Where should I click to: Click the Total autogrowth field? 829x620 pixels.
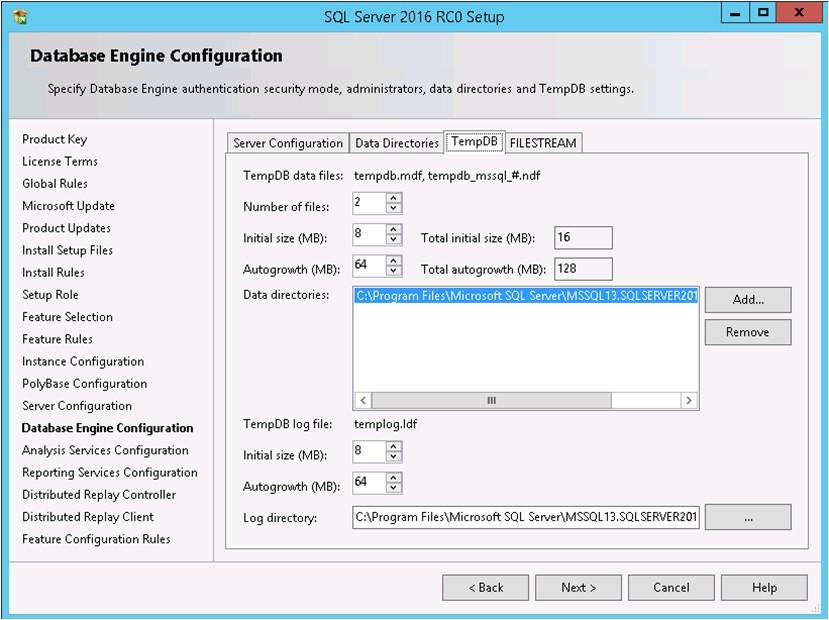(584, 269)
